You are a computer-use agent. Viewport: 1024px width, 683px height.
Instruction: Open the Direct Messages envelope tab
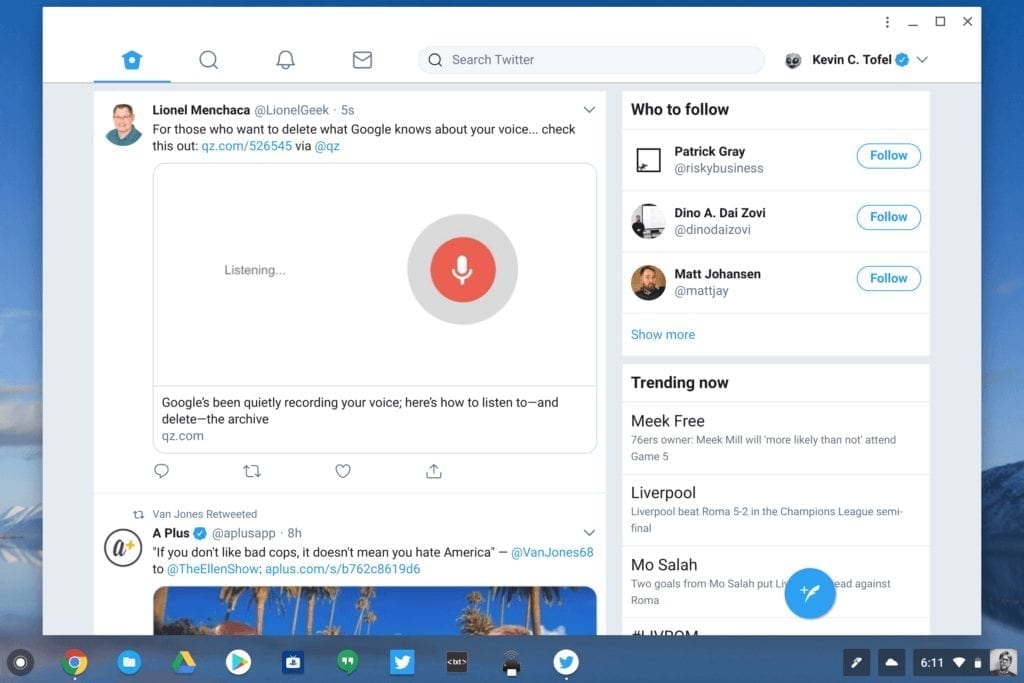point(362,60)
